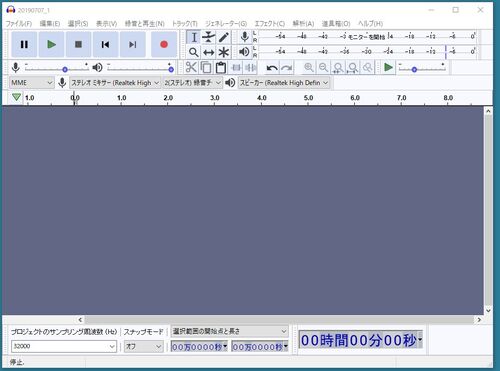The width and height of the screenshot is (500, 371).
Task: Select the Draw pencil tool
Action: pos(224,37)
